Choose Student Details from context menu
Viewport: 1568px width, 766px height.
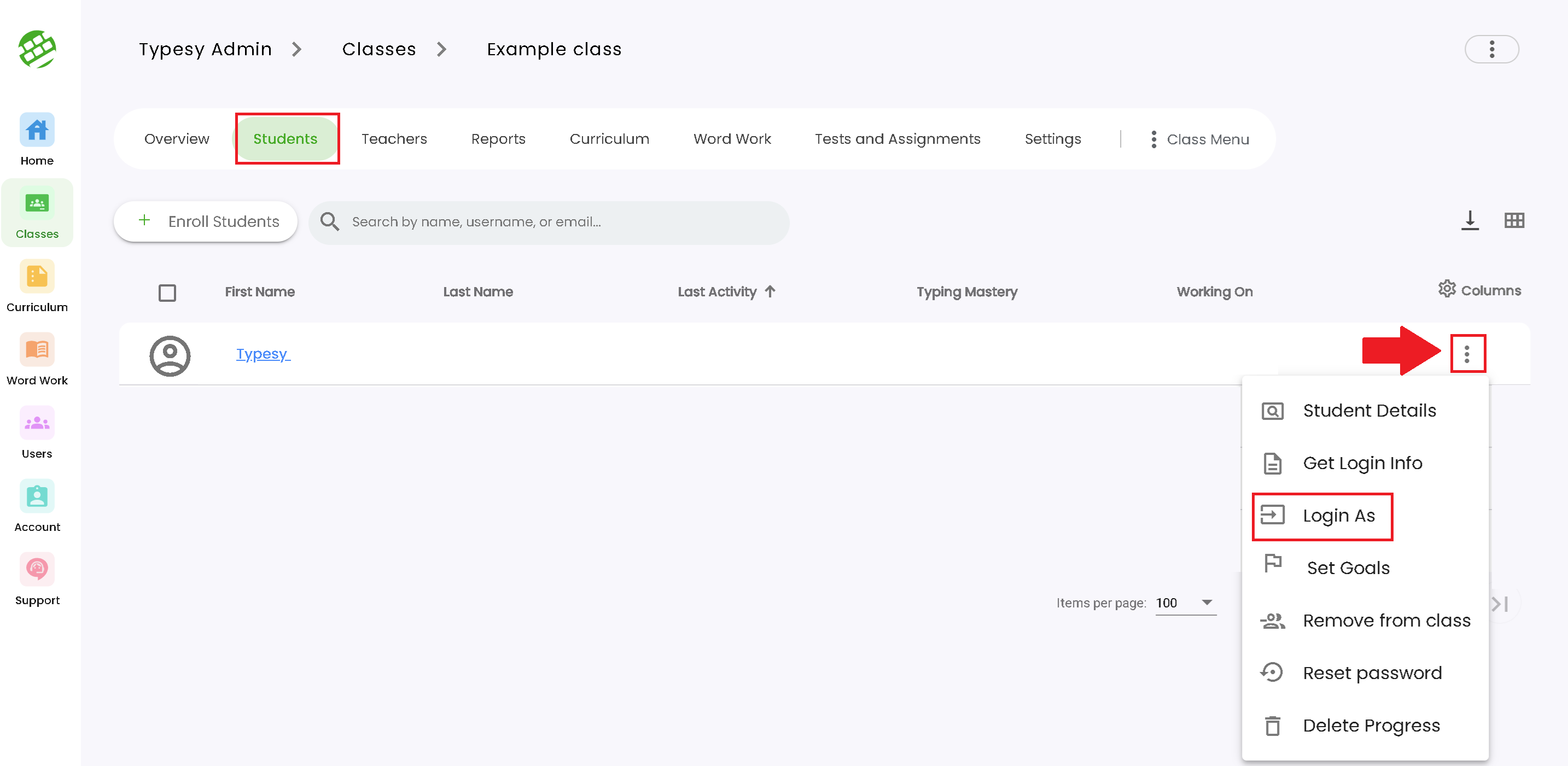pos(1365,411)
